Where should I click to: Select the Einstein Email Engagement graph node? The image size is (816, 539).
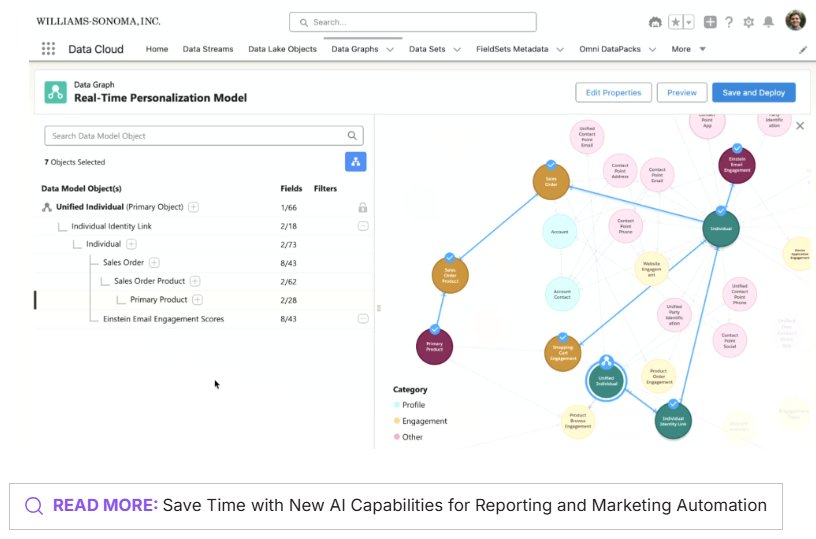(x=737, y=165)
